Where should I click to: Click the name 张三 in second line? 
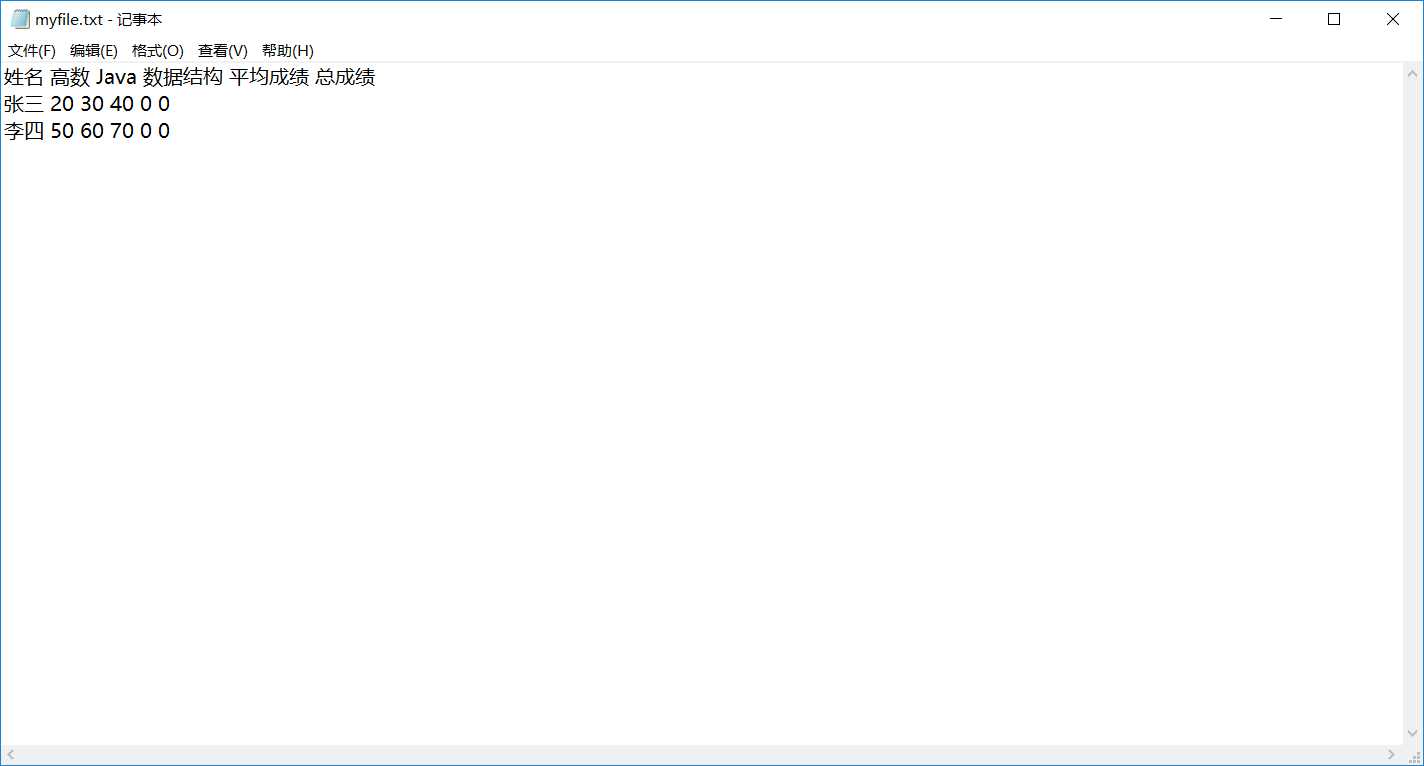(x=24, y=104)
